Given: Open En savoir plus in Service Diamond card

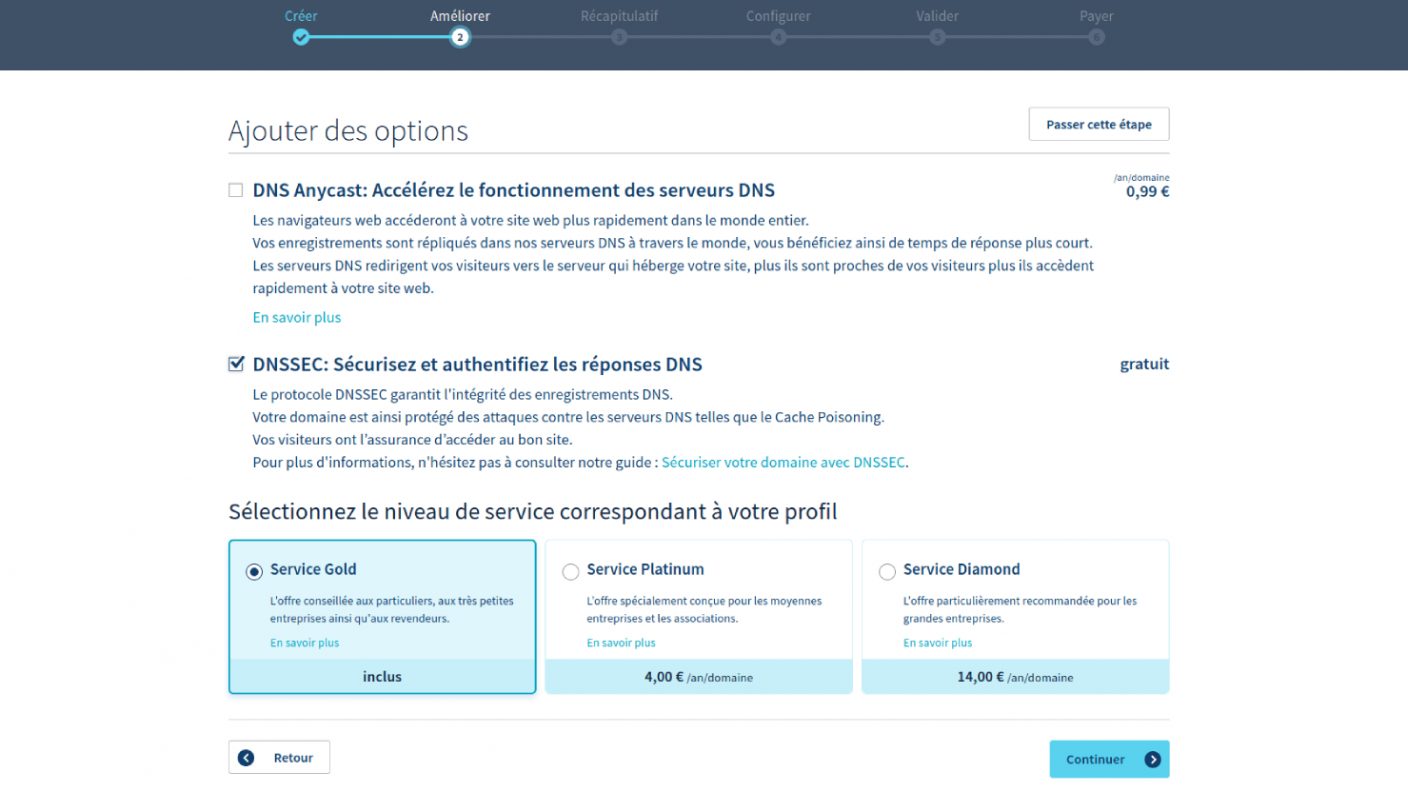Looking at the screenshot, I should click(x=937, y=643).
